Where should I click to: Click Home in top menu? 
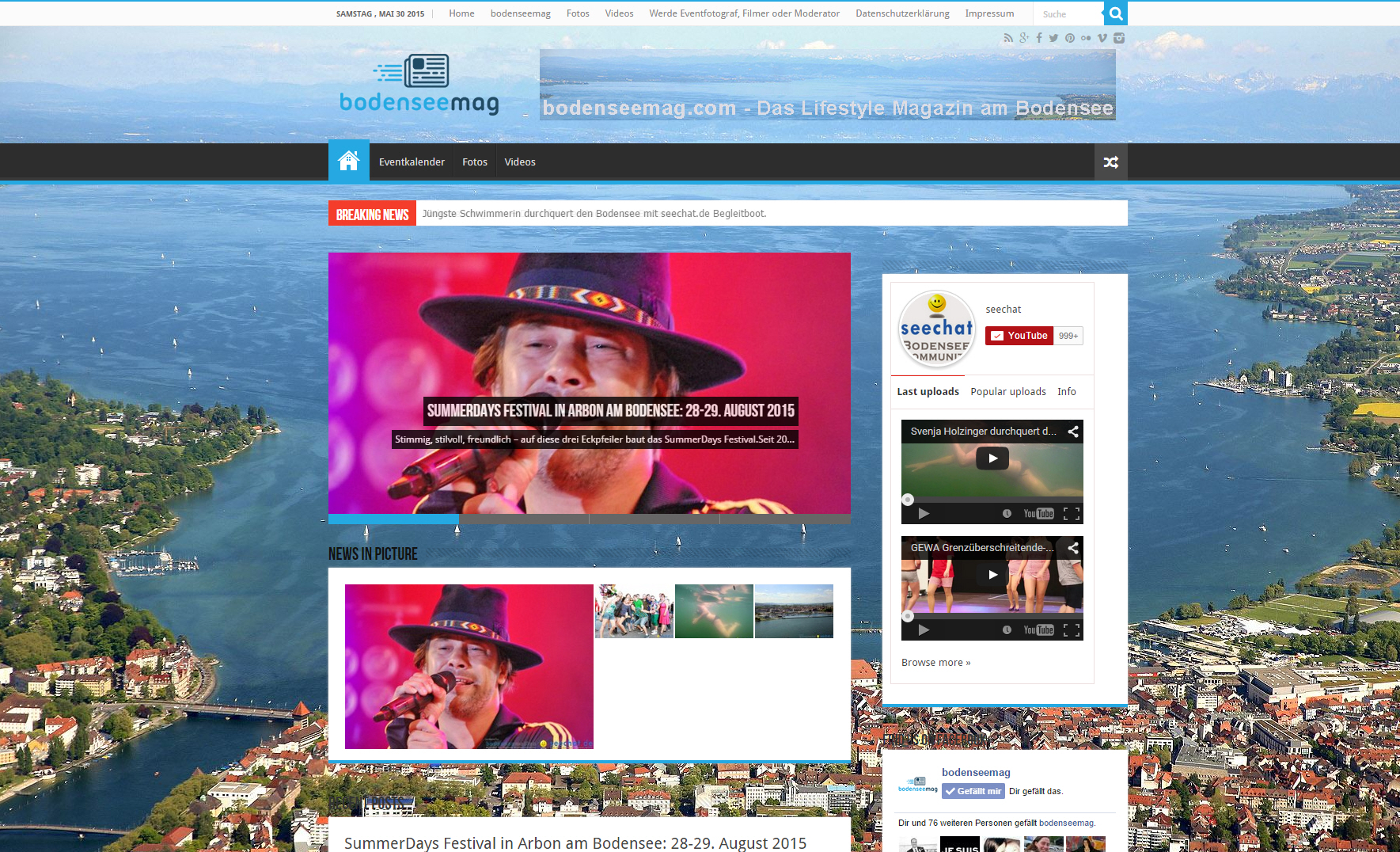coord(461,13)
